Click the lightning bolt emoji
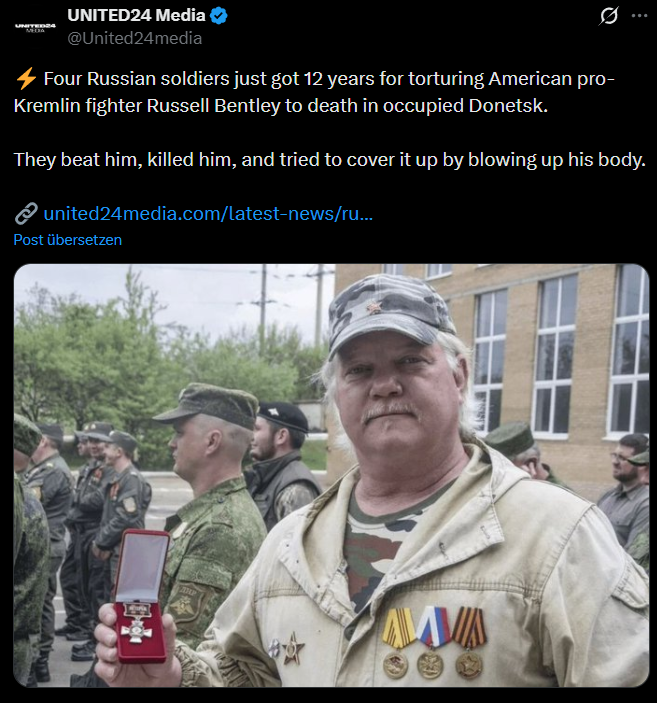 point(26,78)
